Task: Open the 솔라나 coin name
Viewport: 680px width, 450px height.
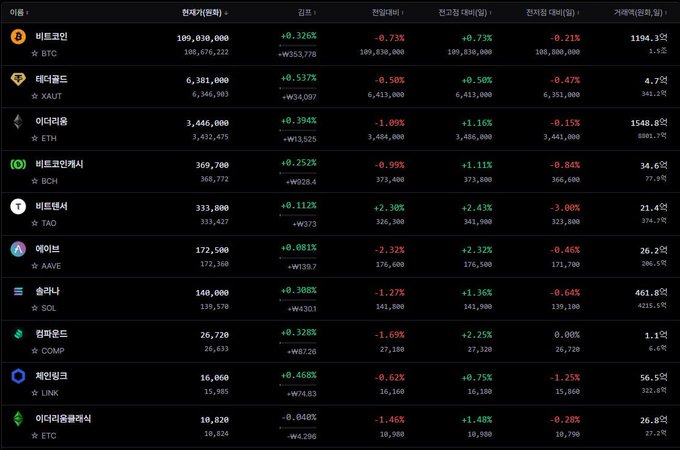Action: click(x=47, y=291)
